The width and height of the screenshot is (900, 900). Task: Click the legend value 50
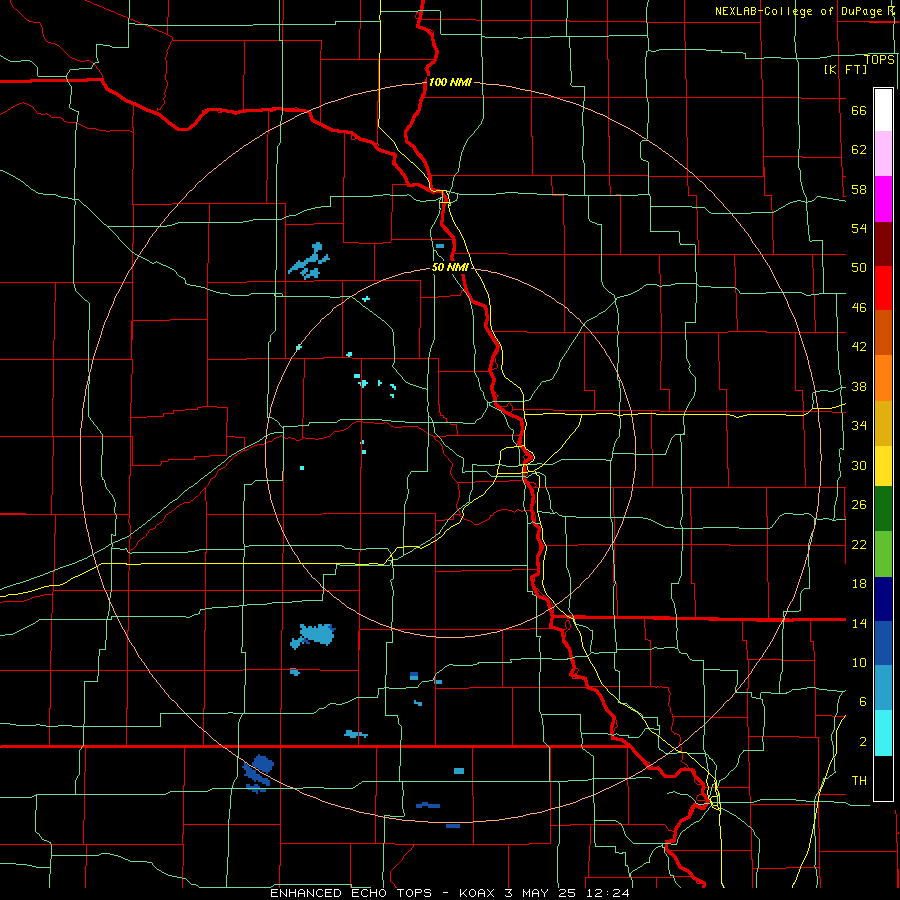[x=859, y=268]
